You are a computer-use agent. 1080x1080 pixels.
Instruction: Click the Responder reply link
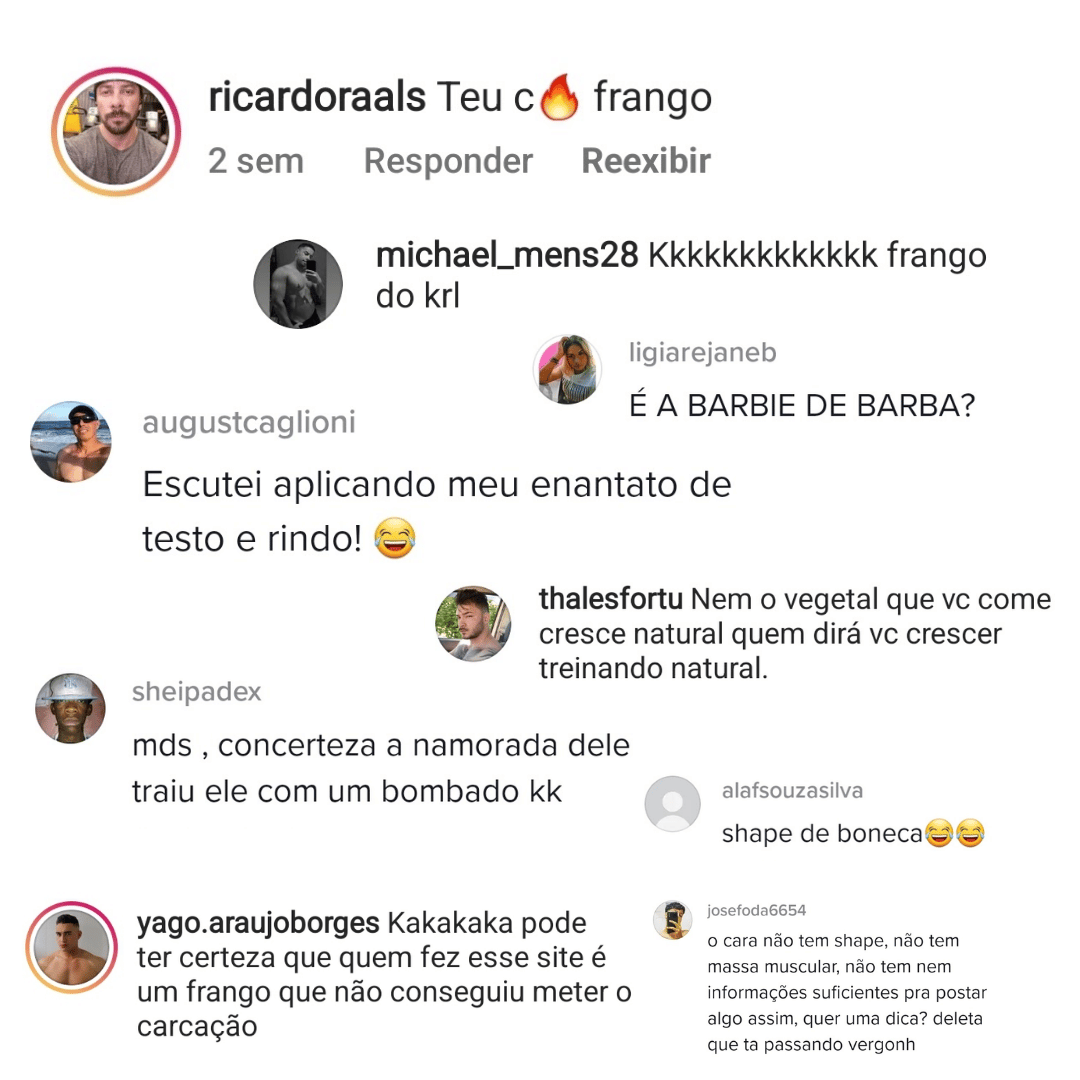click(448, 161)
